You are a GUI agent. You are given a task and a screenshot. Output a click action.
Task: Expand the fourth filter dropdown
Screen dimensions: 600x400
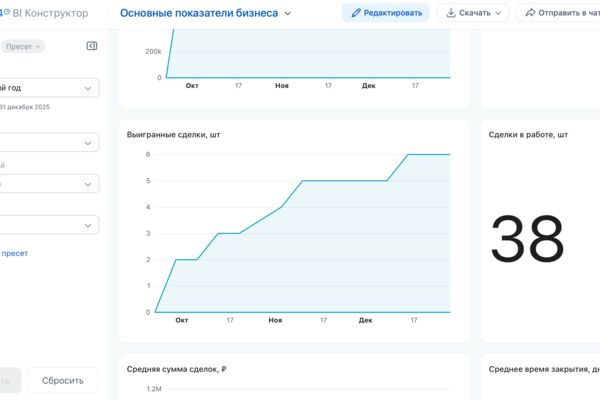(49, 225)
